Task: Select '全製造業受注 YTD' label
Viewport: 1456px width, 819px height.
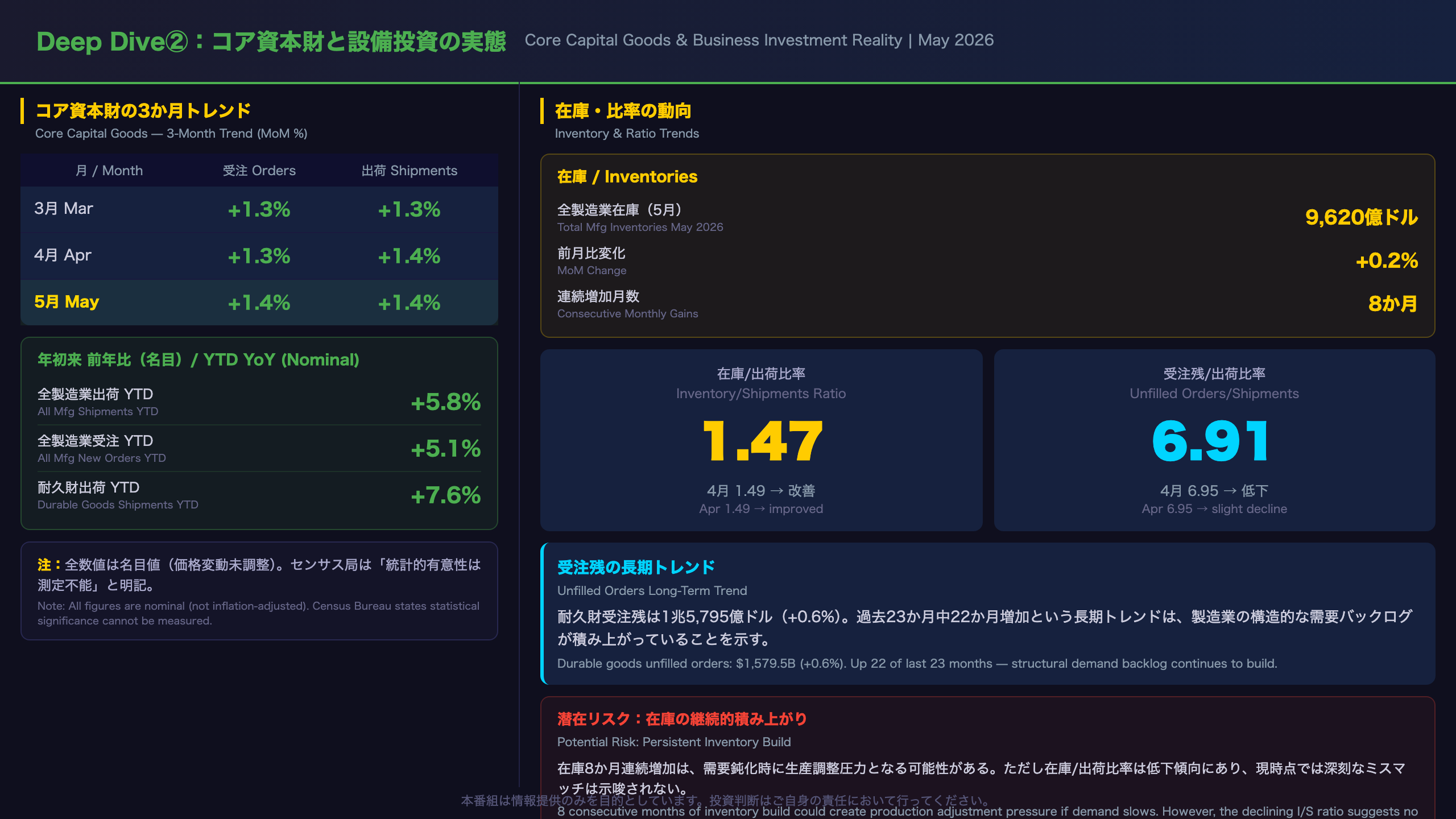Action: (96, 440)
